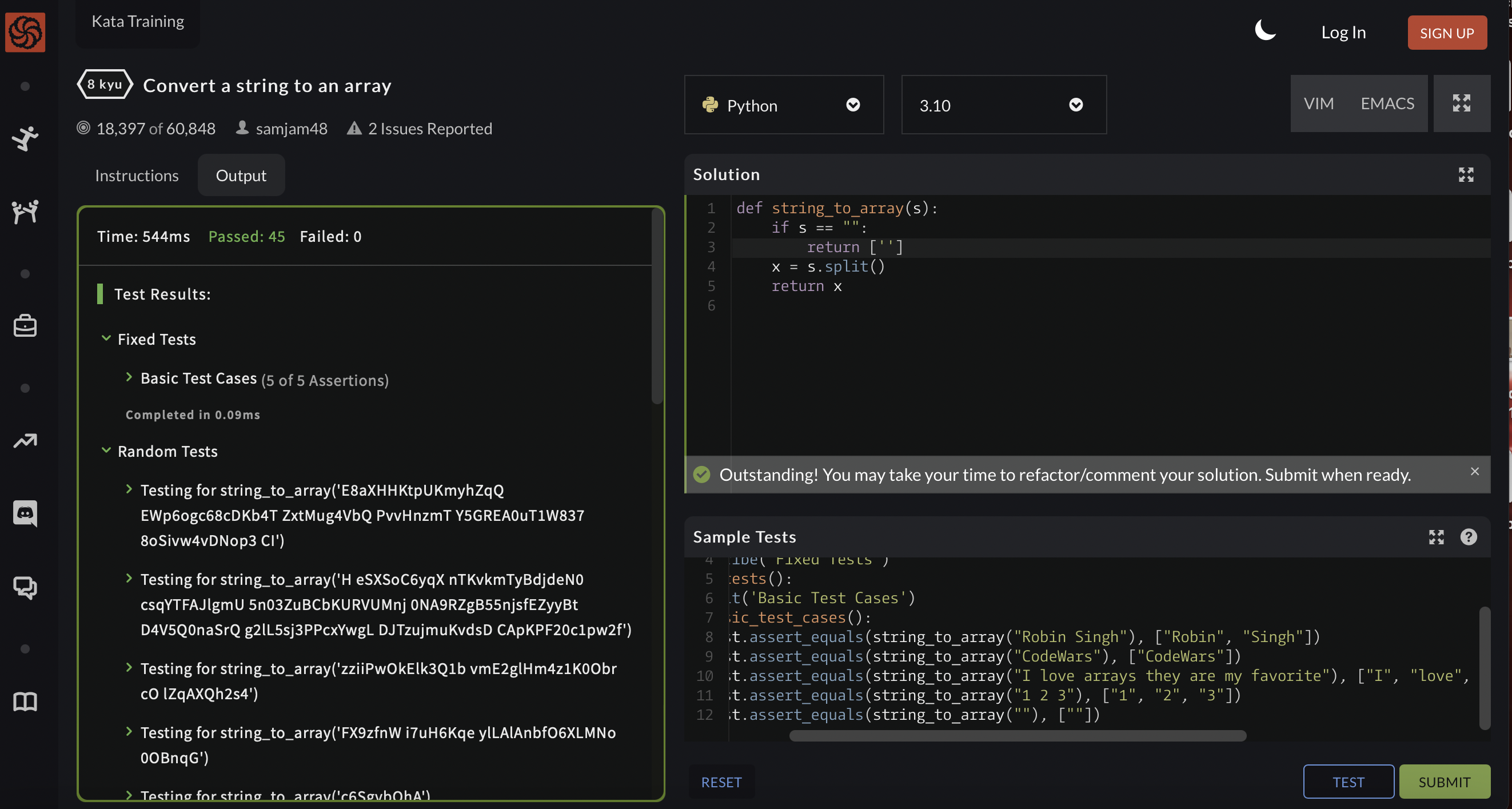Switch to the Instructions tab
Screen dimensions: 1512x809
[x=137, y=176]
